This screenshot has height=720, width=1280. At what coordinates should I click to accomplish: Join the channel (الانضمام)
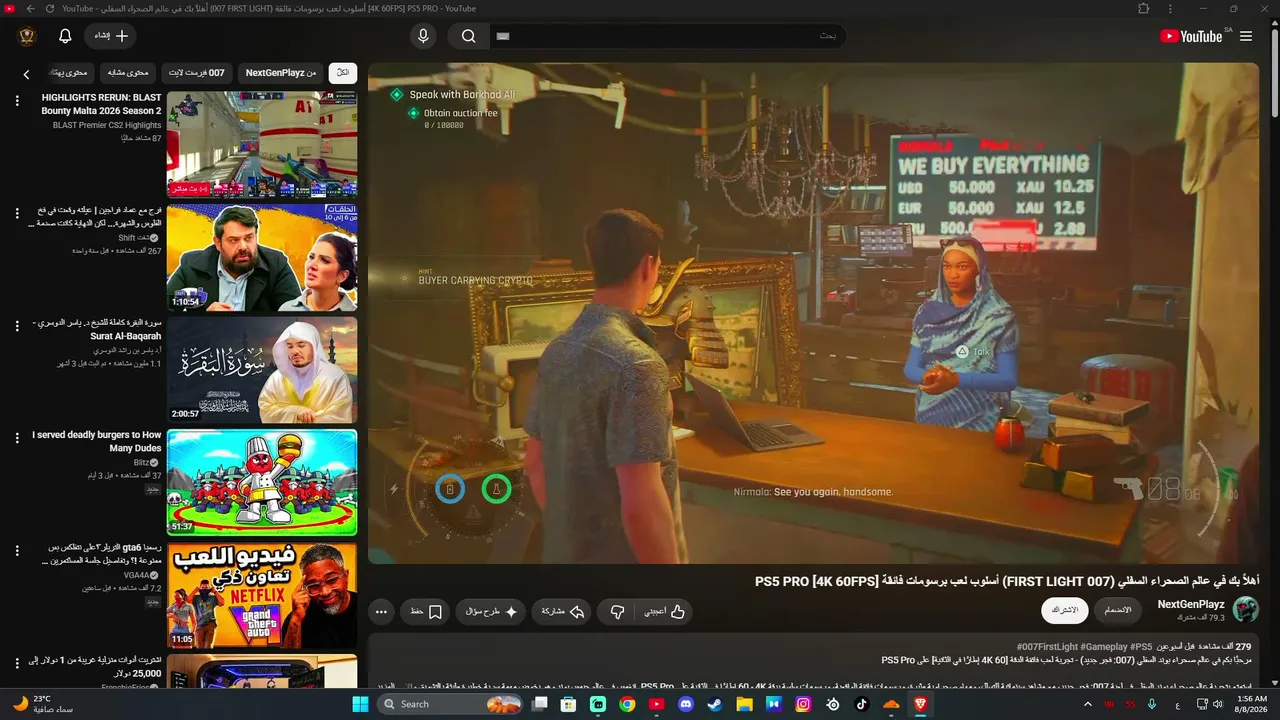click(1118, 610)
